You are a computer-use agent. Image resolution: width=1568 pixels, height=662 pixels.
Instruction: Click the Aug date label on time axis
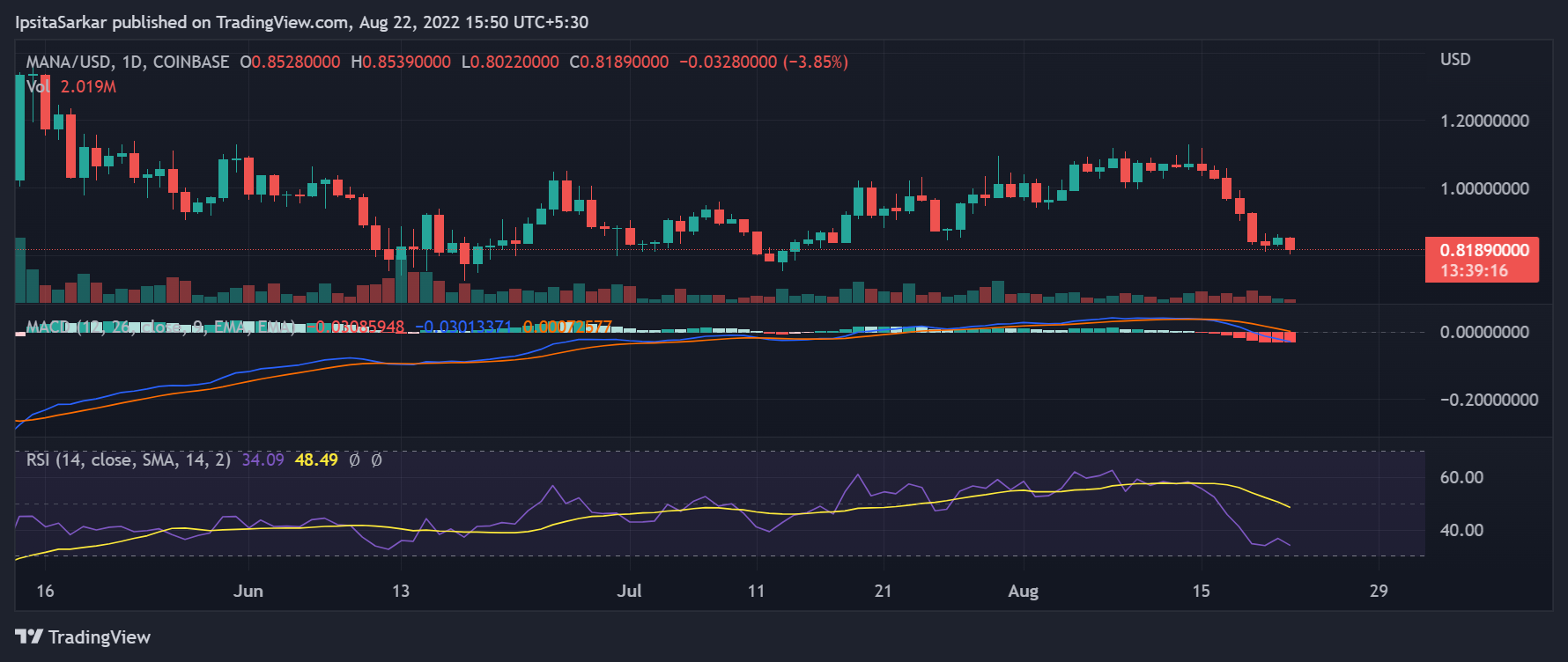[1023, 591]
